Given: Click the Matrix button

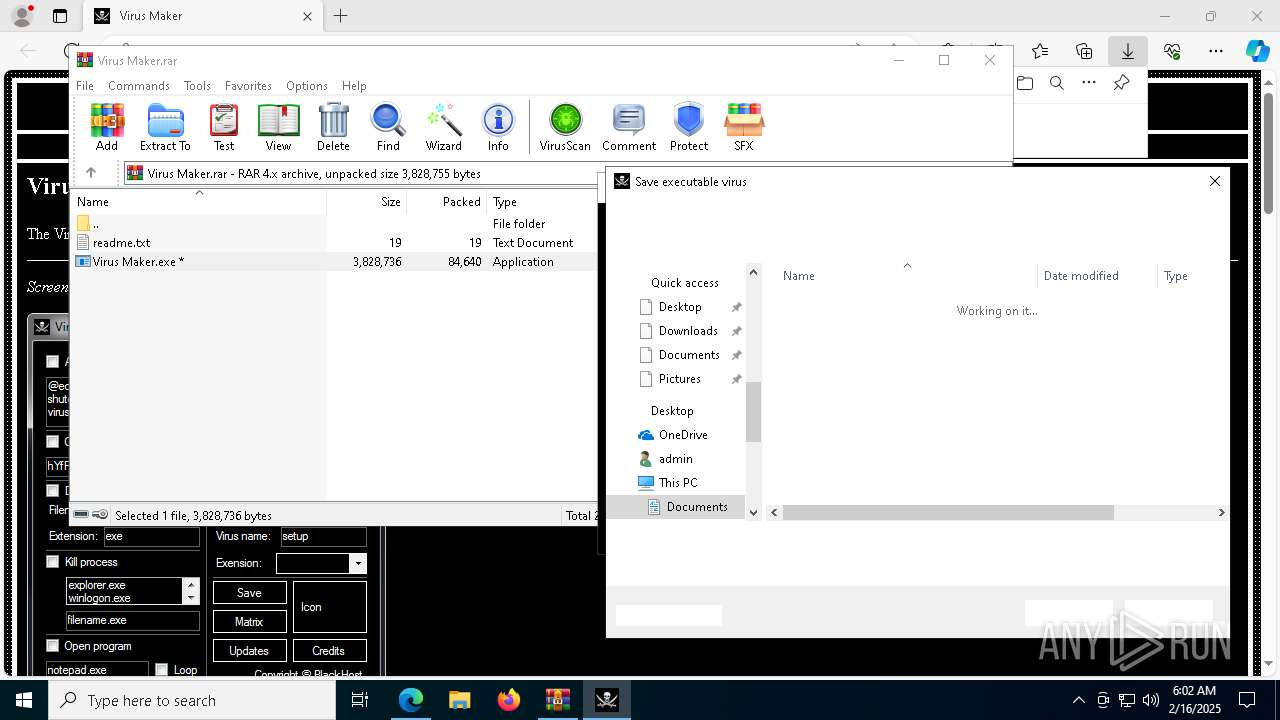Looking at the screenshot, I should [x=249, y=622].
